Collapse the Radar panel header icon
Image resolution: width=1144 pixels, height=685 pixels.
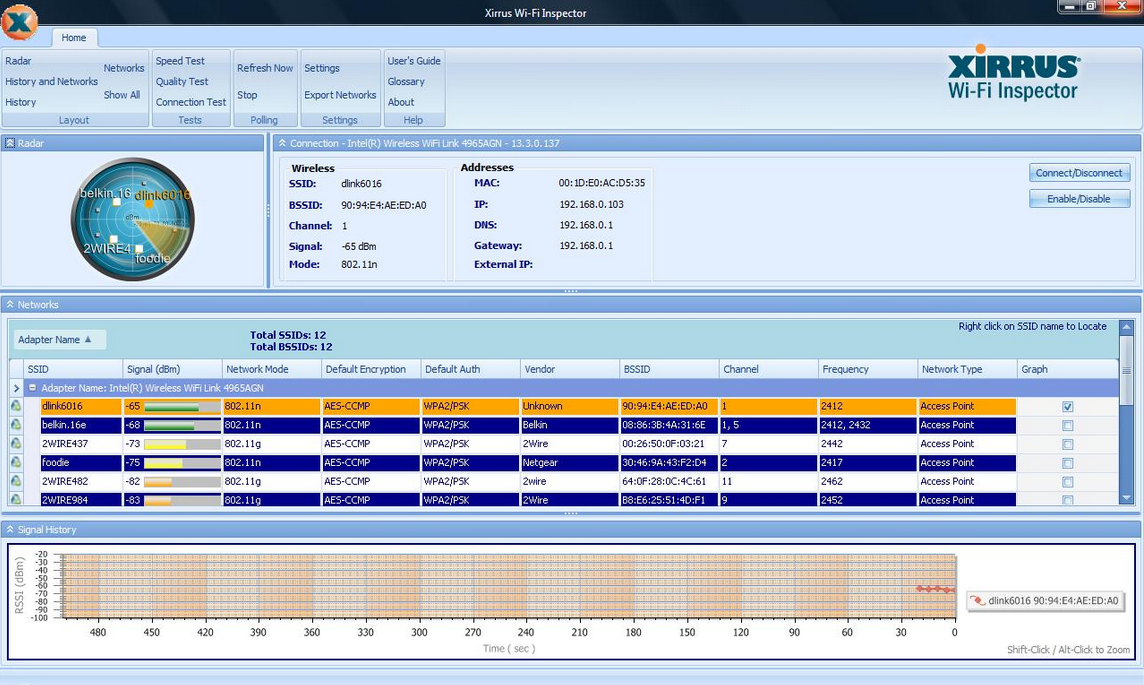click(x=9, y=143)
